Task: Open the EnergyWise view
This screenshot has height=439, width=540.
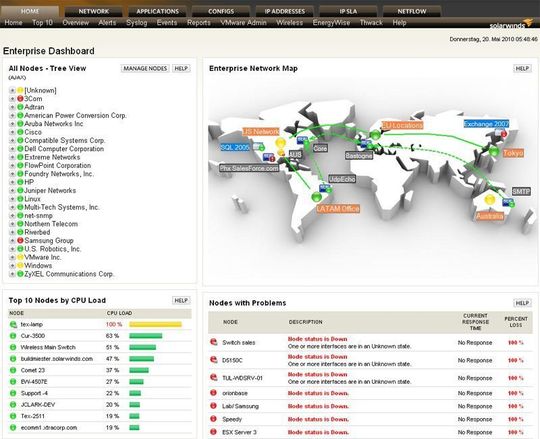Action: point(331,23)
